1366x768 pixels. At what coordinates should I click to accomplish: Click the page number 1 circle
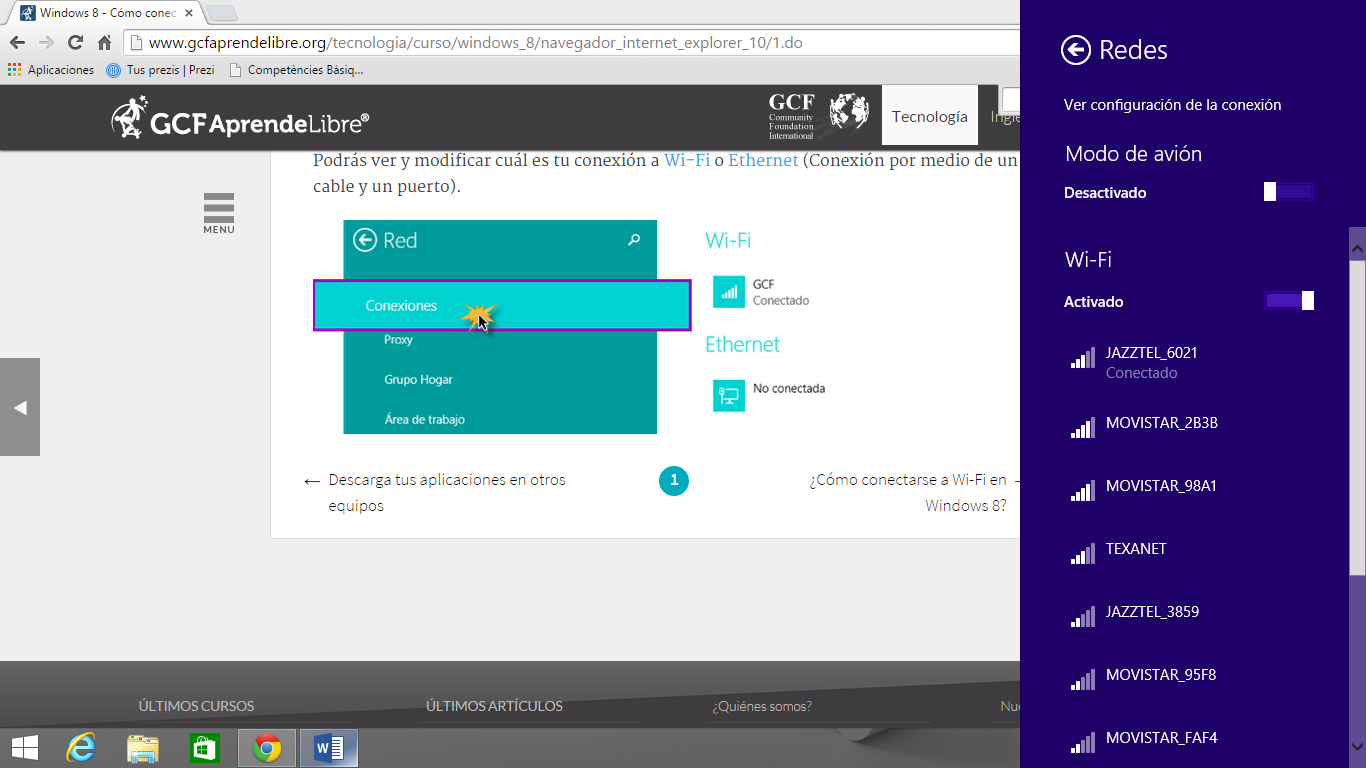point(674,481)
